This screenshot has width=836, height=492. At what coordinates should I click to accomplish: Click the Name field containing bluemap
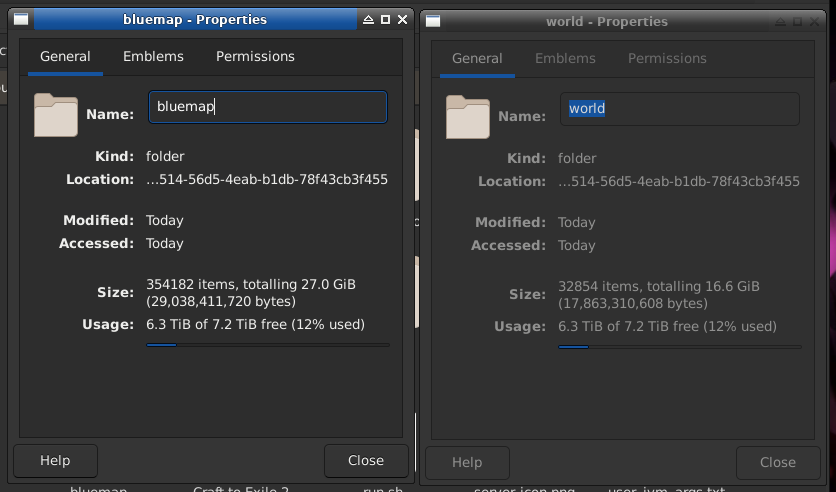pyautogui.click(x=268, y=107)
